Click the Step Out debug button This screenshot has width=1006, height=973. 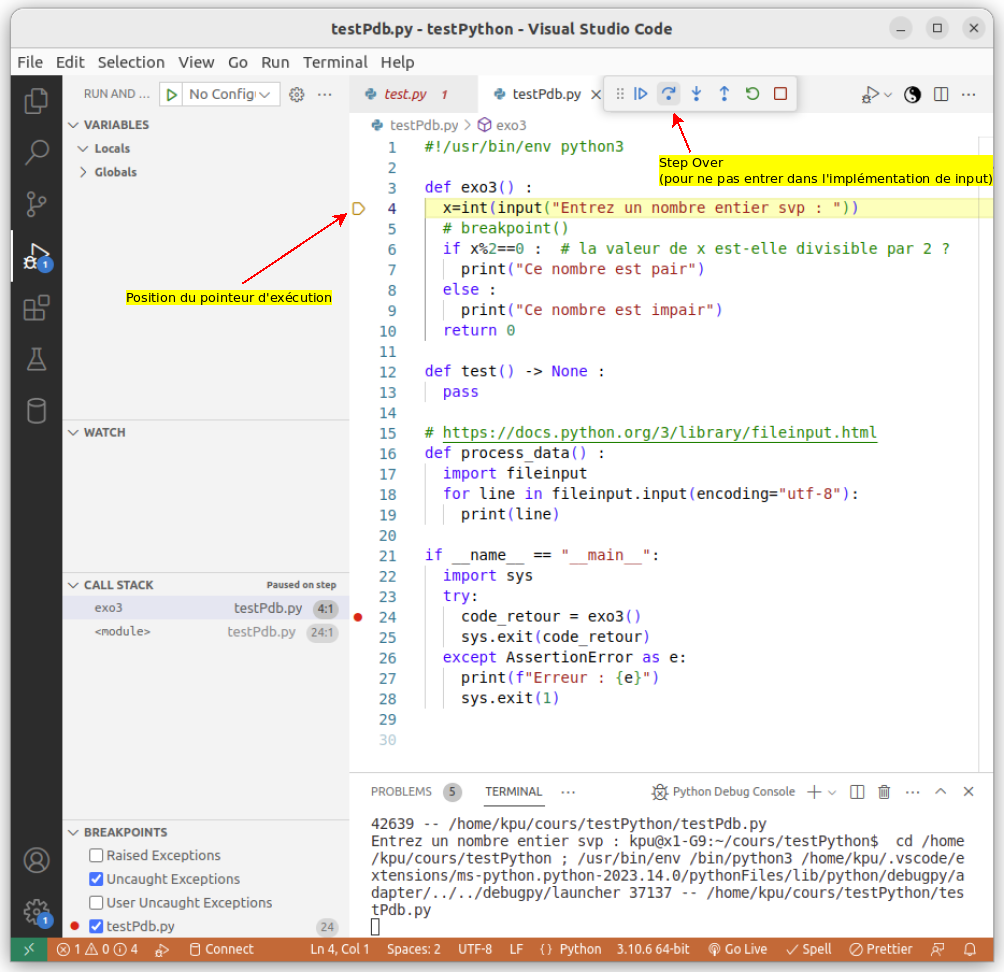tap(725, 94)
